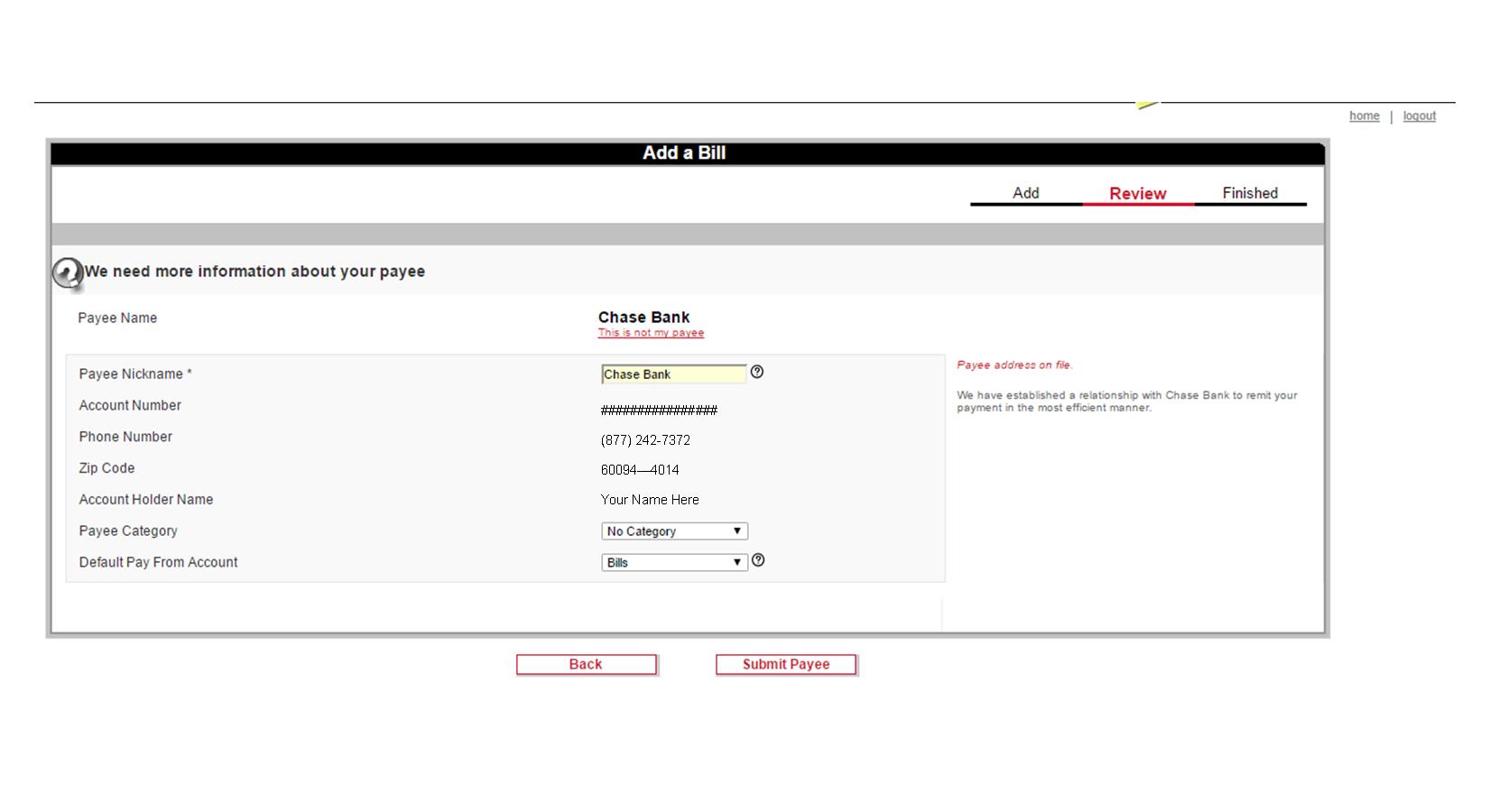Image resolution: width=1489 pixels, height=812 pixels.
Task: Click the Back button
Action: (586, 664)
